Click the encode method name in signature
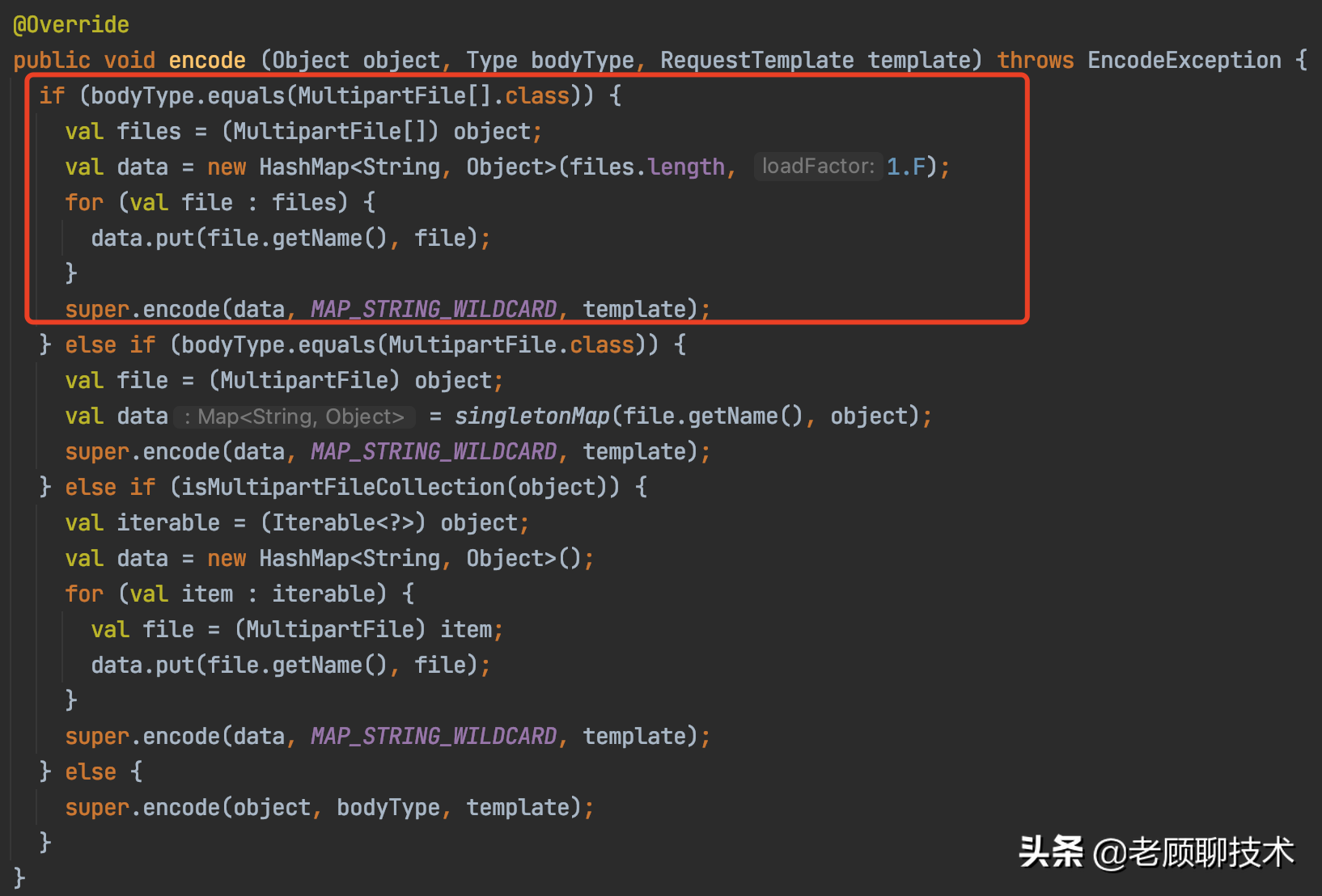This screenshot has height=896, width=1322. 207,61
